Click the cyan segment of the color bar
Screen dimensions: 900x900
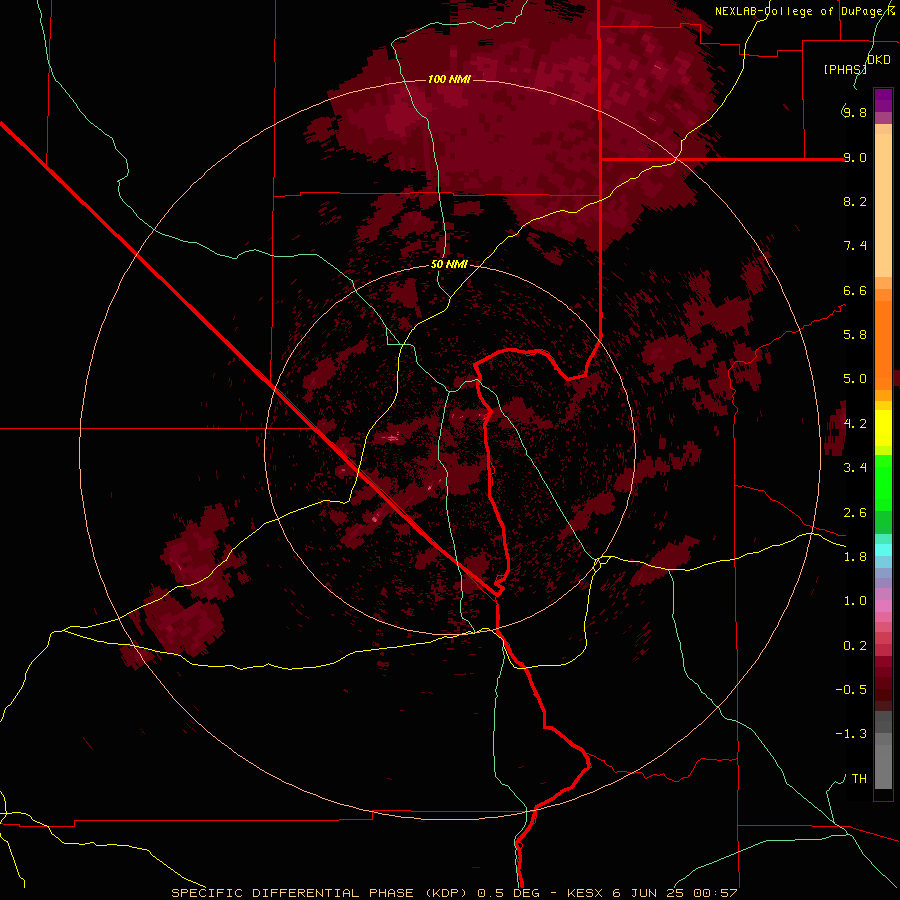[883, 550]
